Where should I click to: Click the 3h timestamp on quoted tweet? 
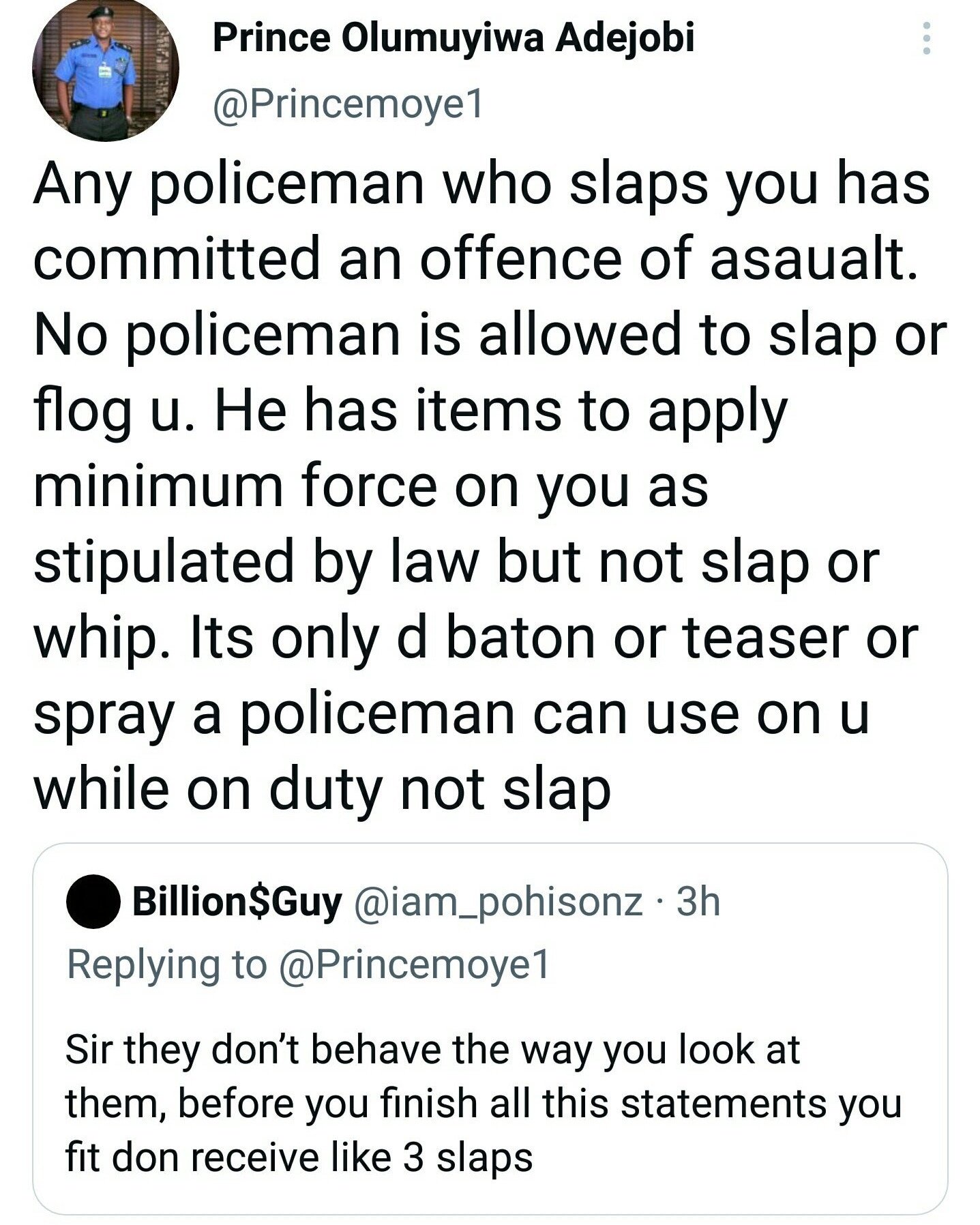[x=698, y=902]
